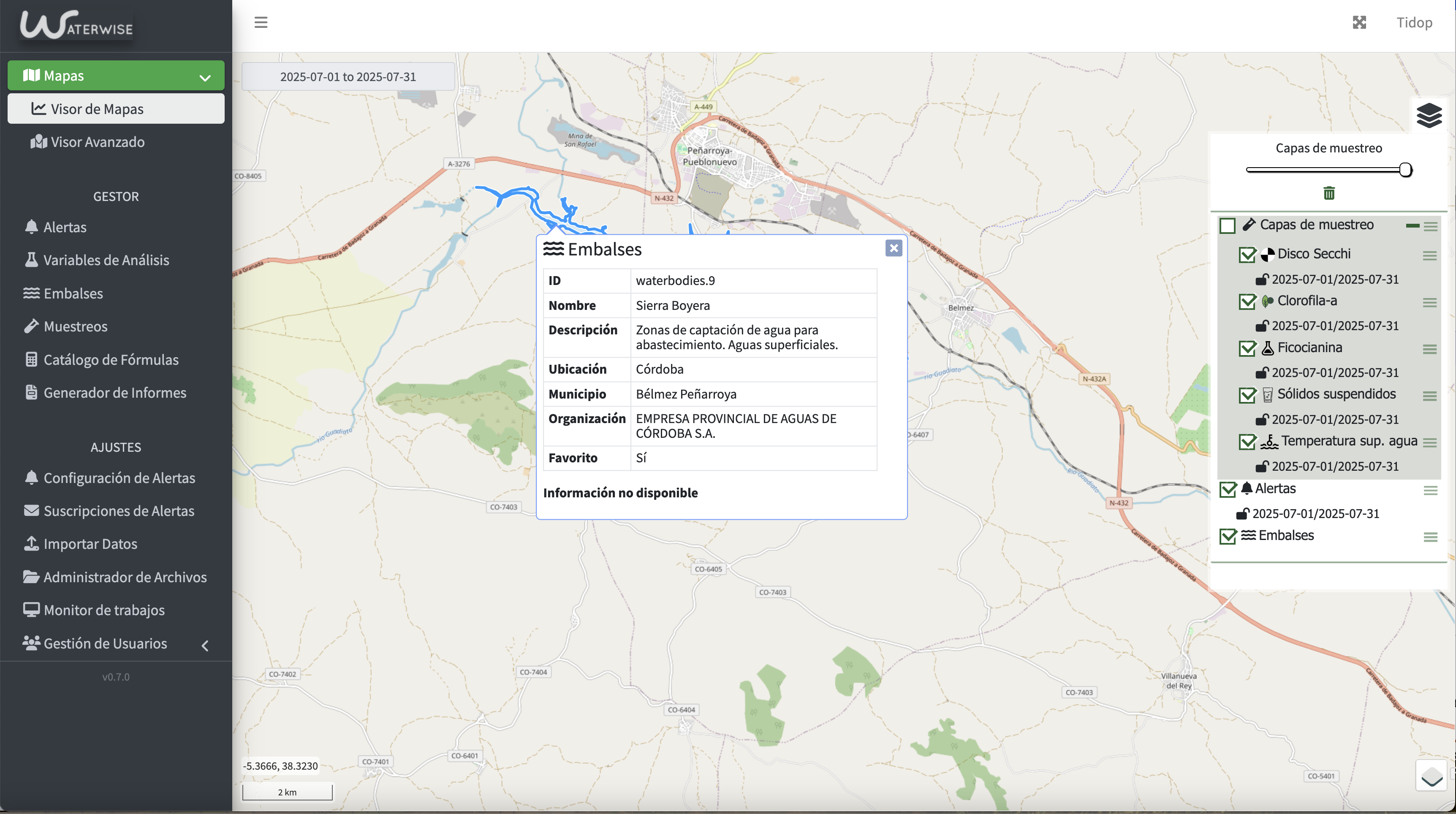Click the Clorofila-a layer name
The image size is (1456, 814).
coord(1307,301)
